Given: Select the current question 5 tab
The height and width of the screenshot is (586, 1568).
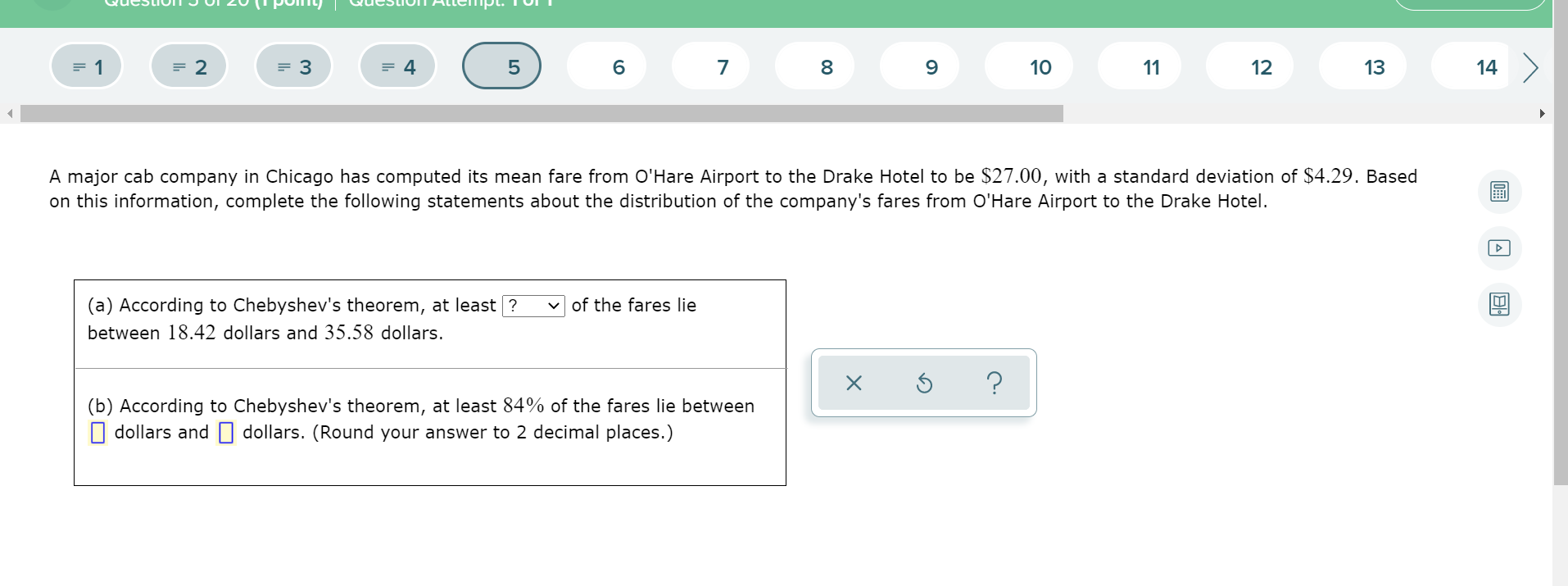Looking at the screenshot, I should [x=502, y=66].
